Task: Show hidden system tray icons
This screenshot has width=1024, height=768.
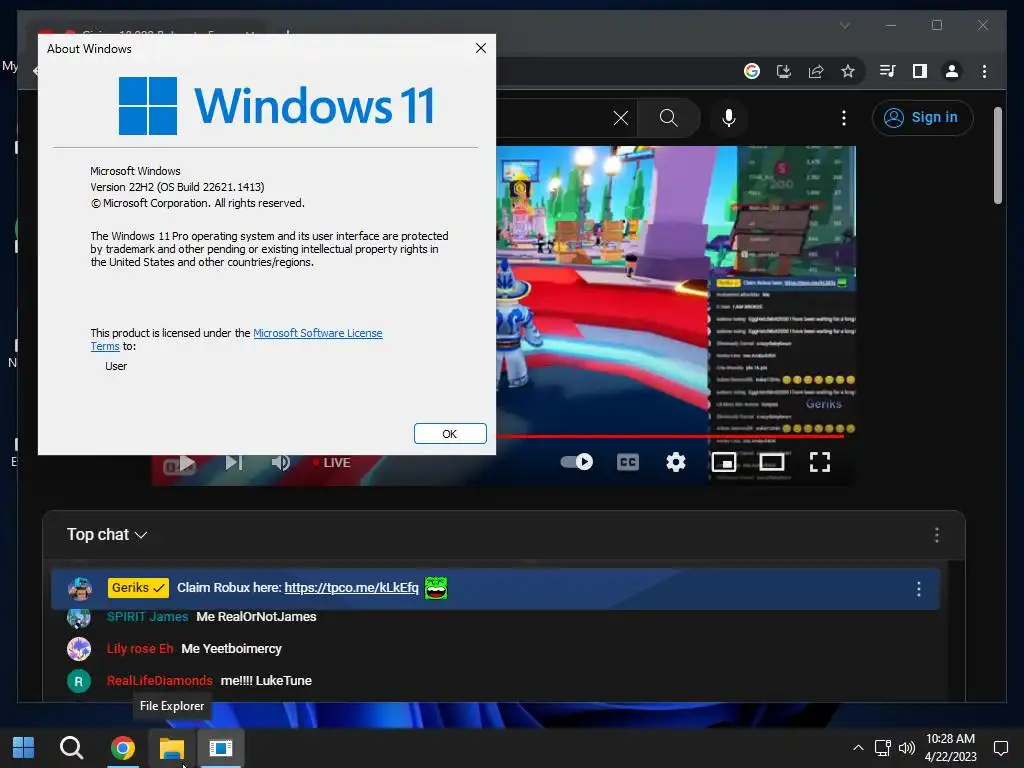Action: pyautogui.click(x=858, y=748)
